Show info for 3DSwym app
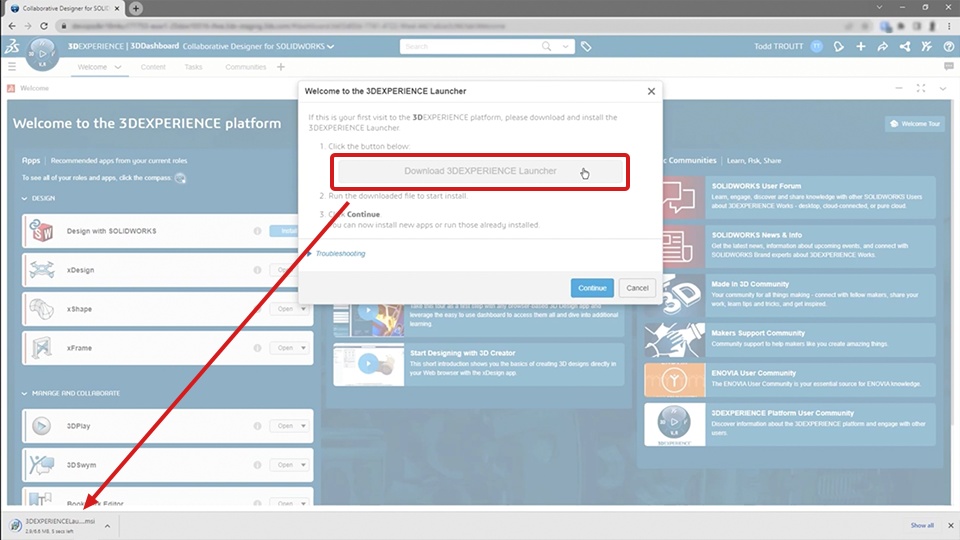 [x=257, y=465]
